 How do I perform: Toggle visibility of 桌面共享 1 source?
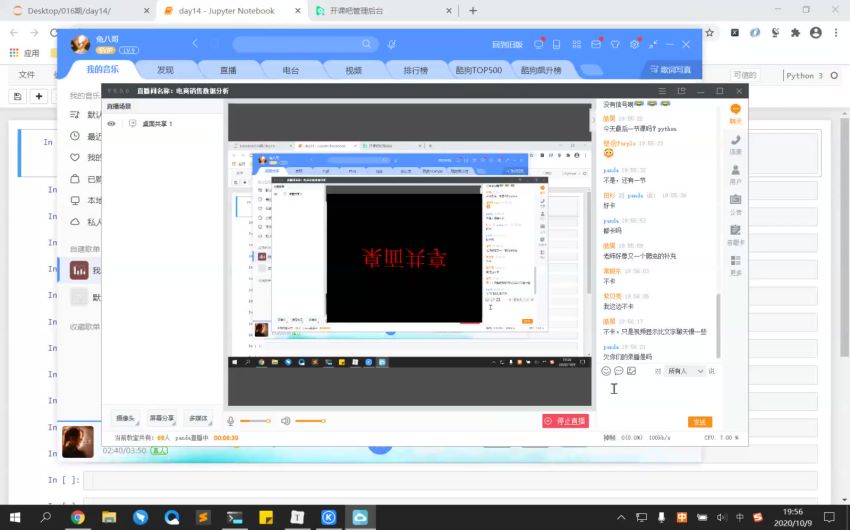[111, 124]
